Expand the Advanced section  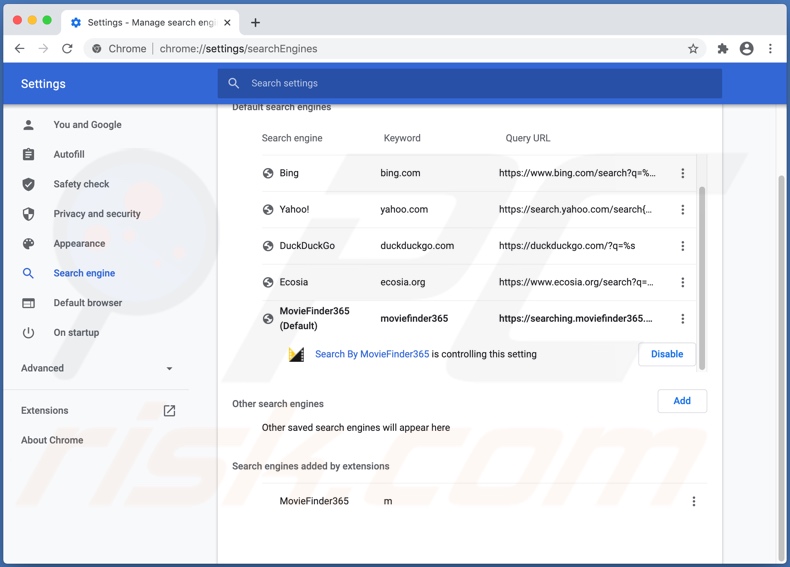(96, 368)
